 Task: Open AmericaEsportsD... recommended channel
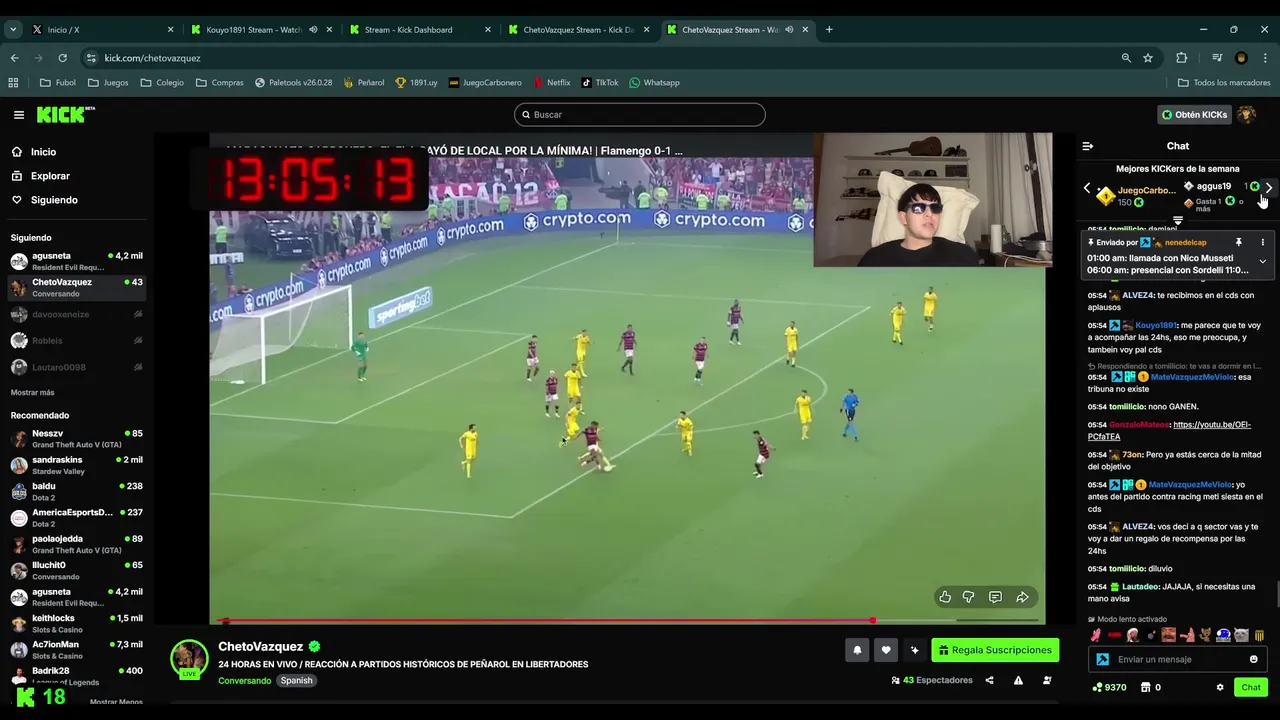tap(76, 518)
